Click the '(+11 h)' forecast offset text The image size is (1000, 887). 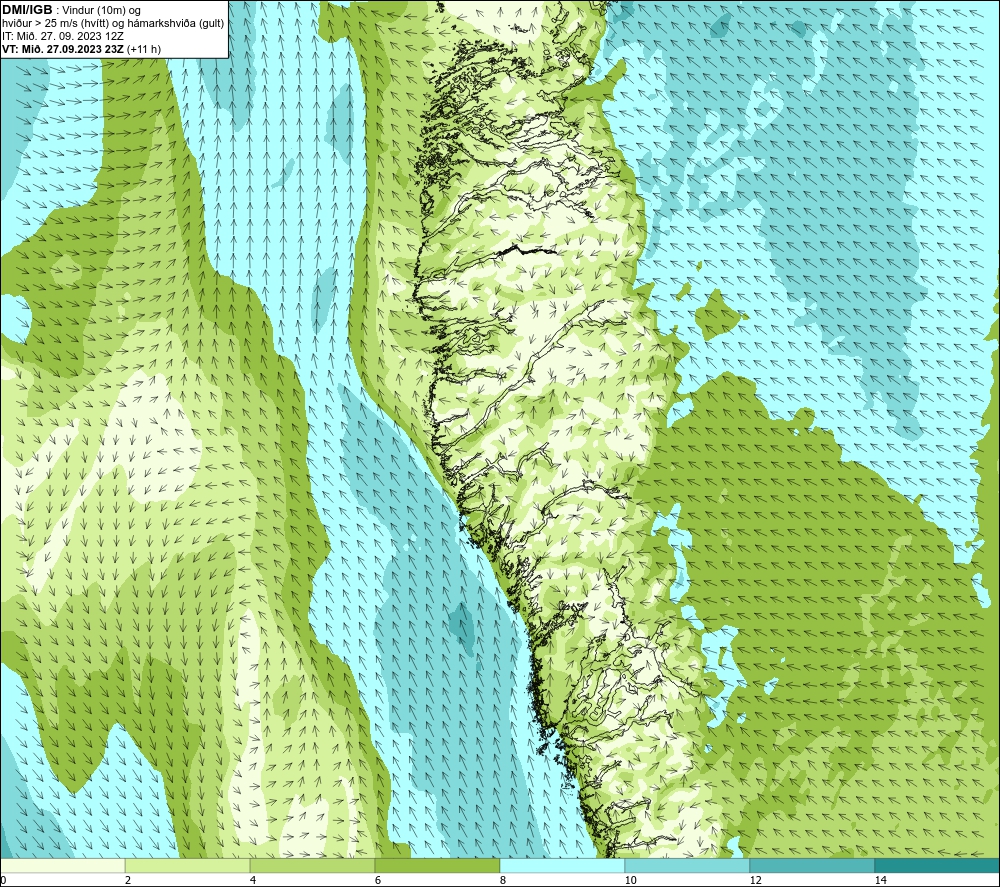[x=145, y=49]
